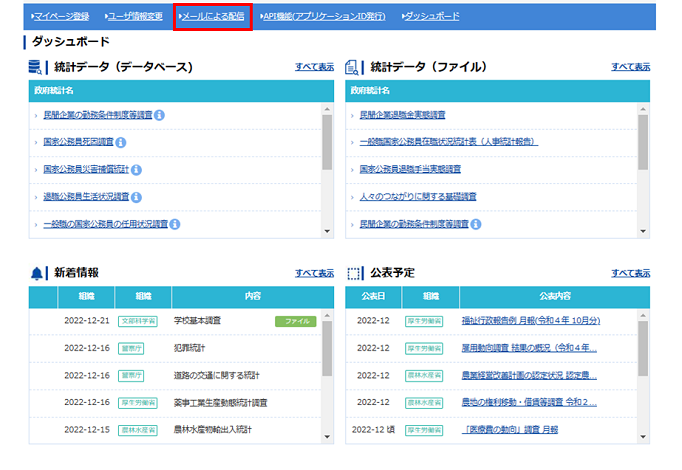Click scroll-down arrow in database statistics list
This screenshot has height=470, width=682.
point(327,231)
